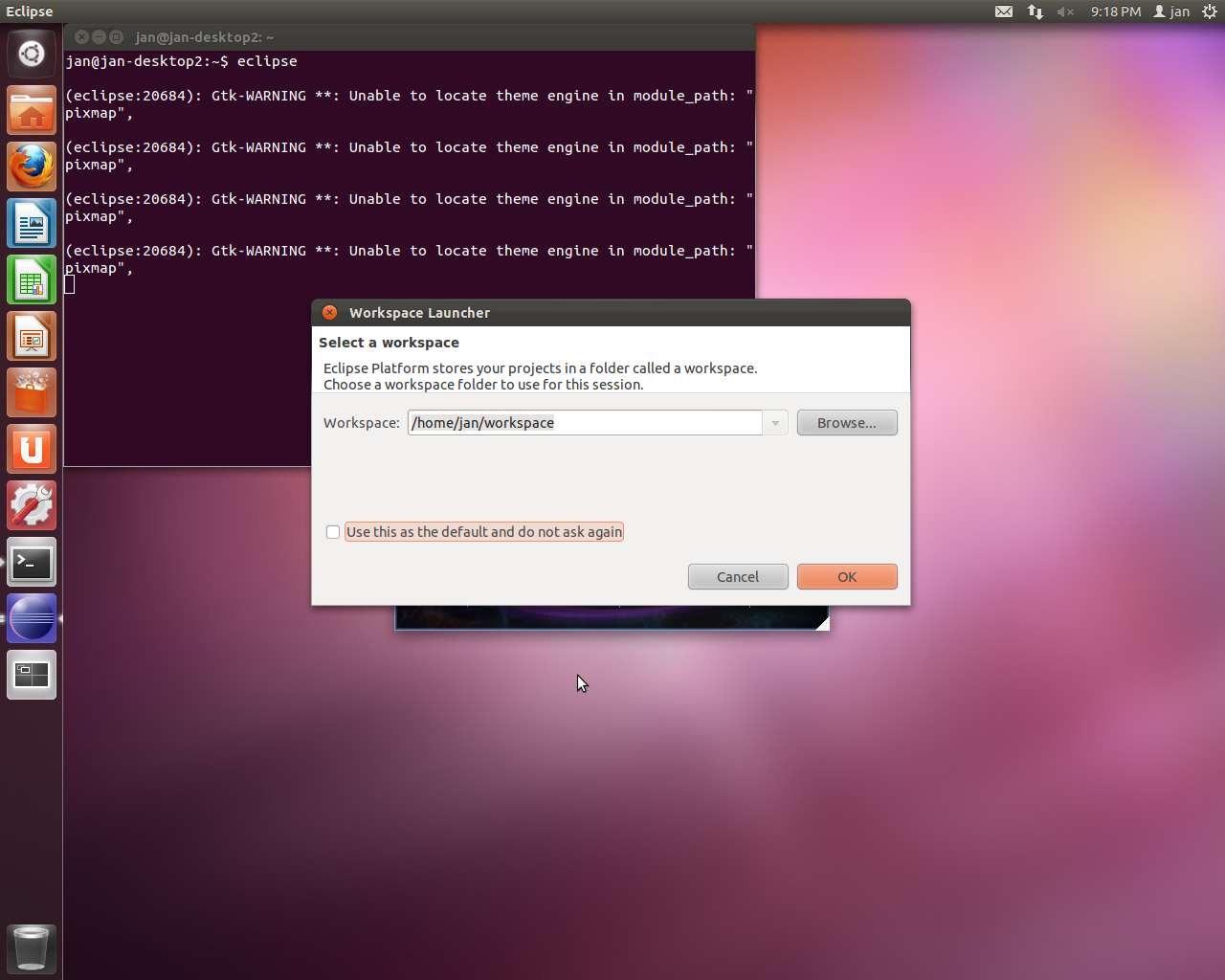Open the 9:18 PM clock menu
1225x980 pixels.
1116,11
